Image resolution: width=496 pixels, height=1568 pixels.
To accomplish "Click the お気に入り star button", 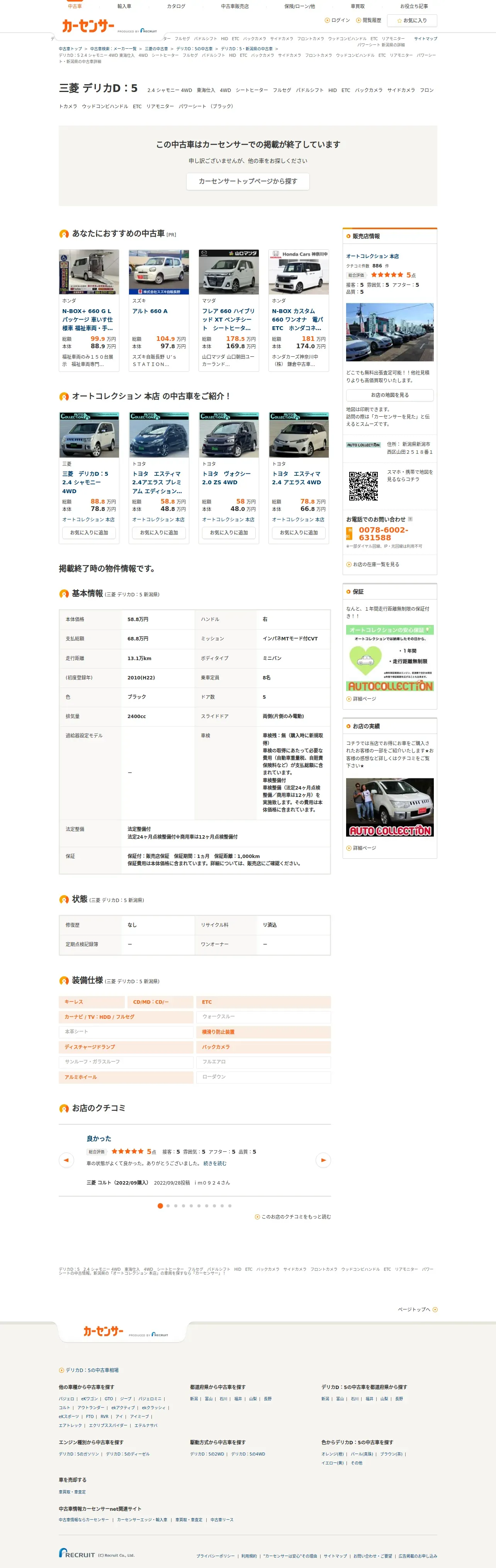I will pyautogui.click(x=412, y=21).
